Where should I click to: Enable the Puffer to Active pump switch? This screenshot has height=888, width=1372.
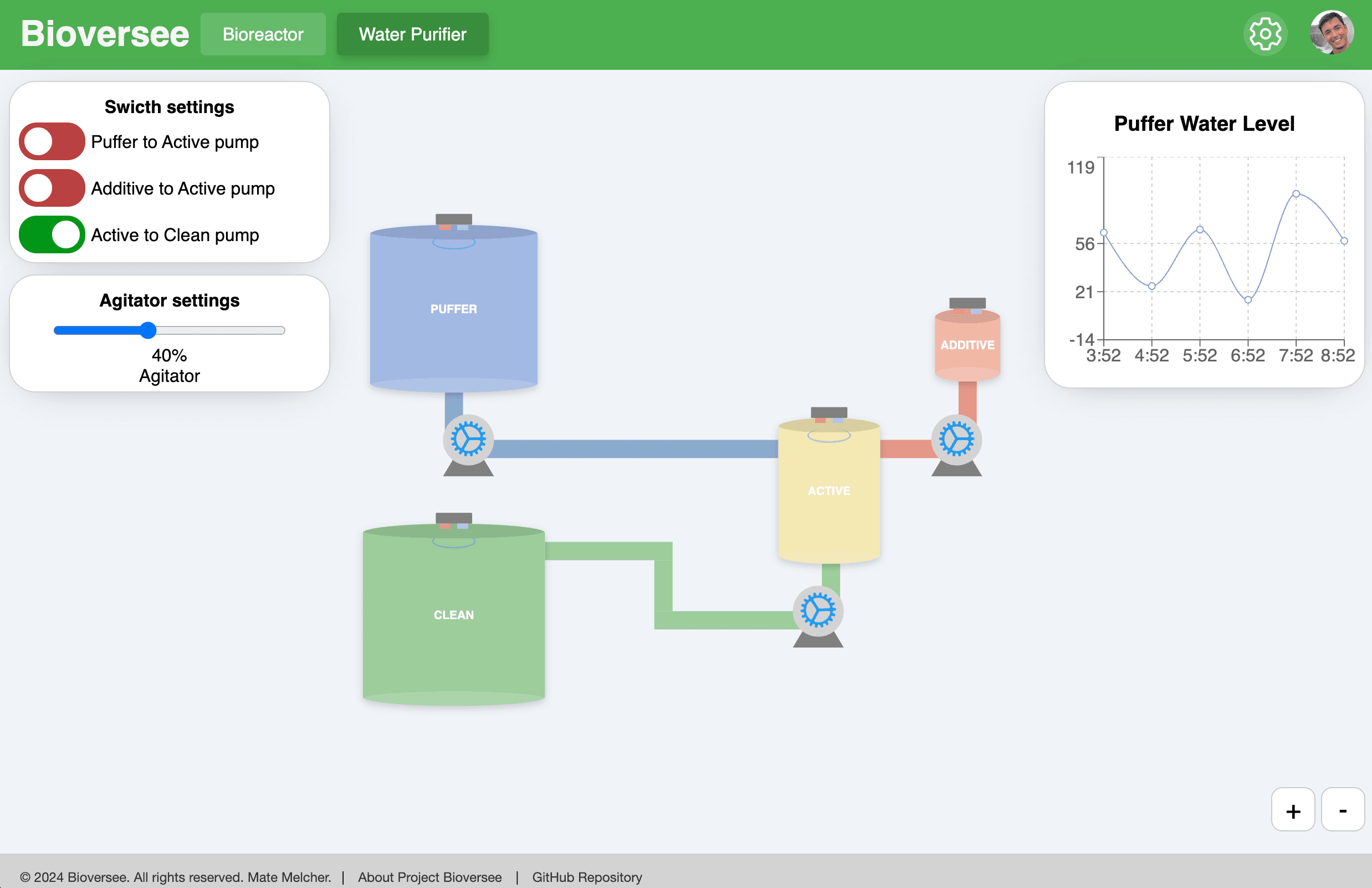click(52, 141)
